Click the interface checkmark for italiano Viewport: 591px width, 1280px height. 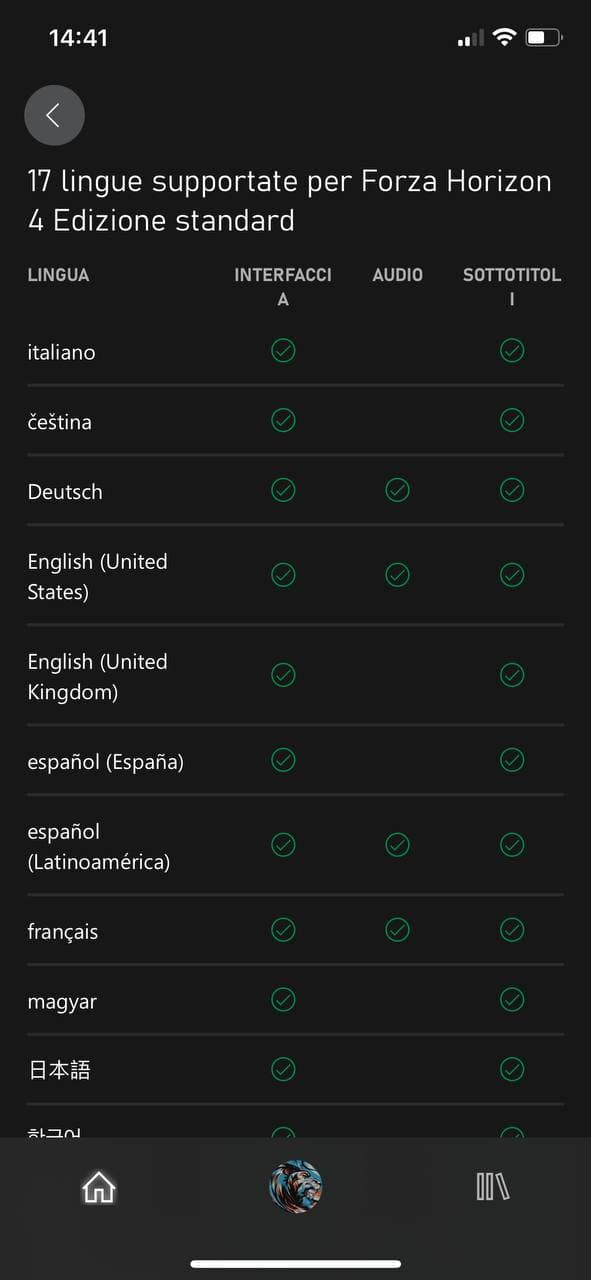click(283, 350)
